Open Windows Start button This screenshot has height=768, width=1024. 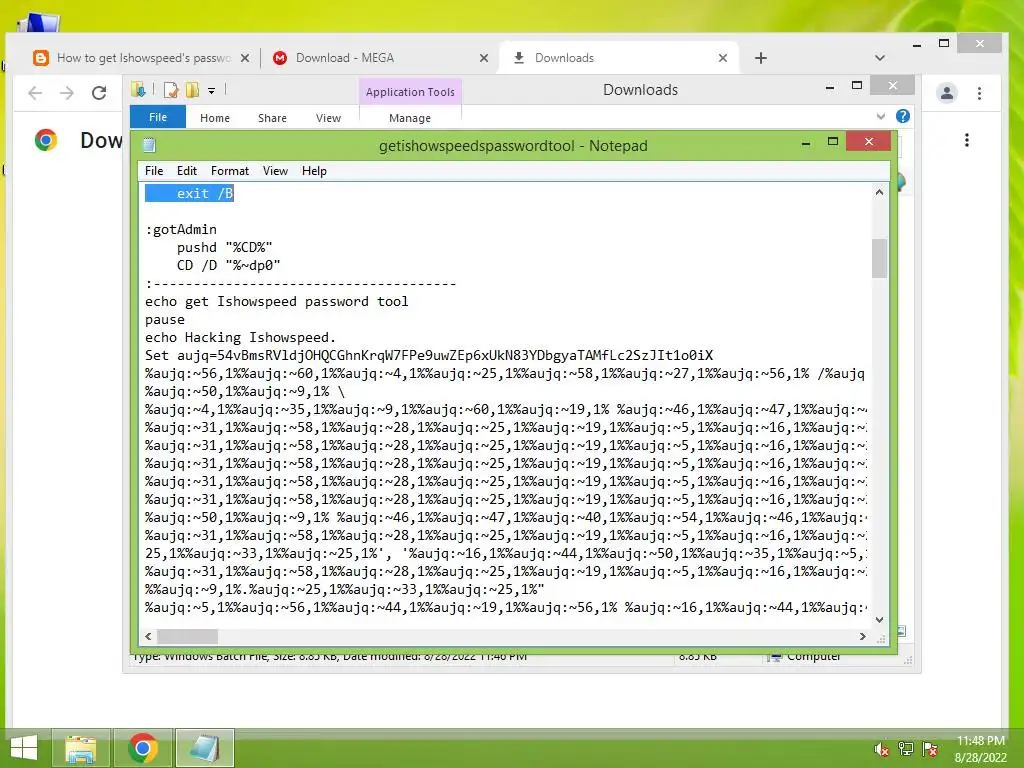click(24, 748)
